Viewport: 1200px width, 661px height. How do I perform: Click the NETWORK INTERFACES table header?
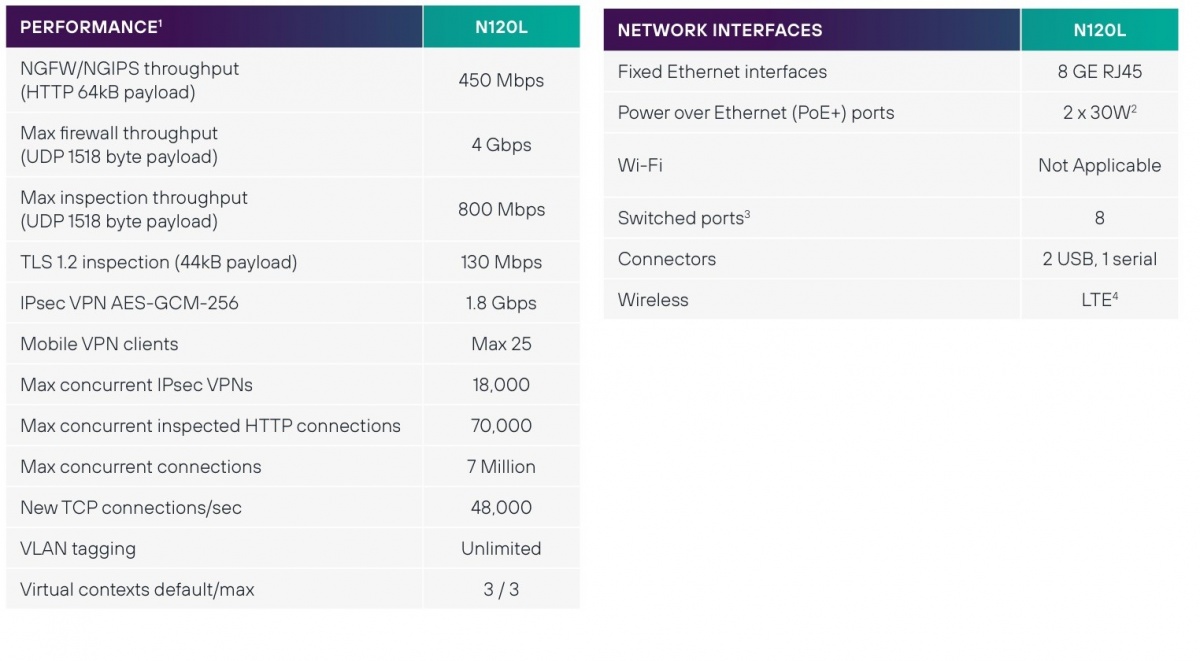point(720,30)
